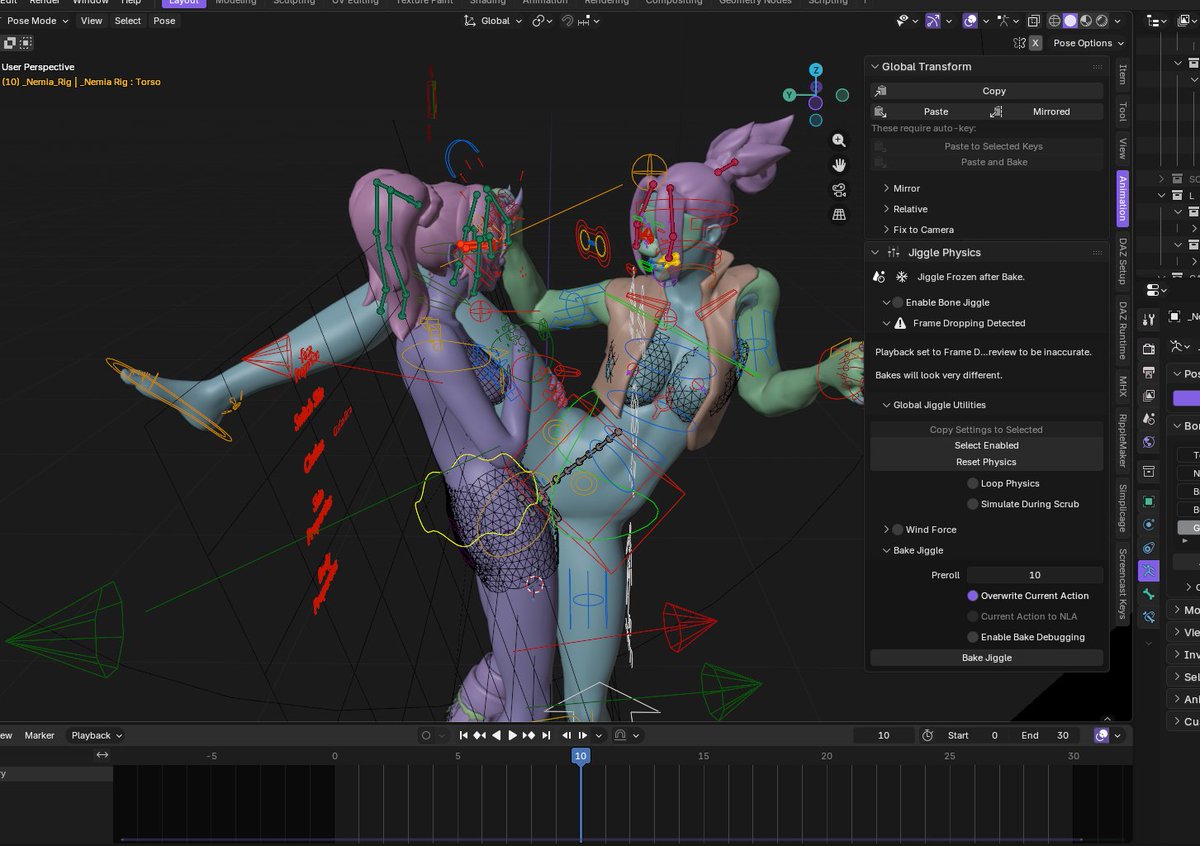Toggle the Wind Force checkbox
1200x846 pixels.
[898, 529]
